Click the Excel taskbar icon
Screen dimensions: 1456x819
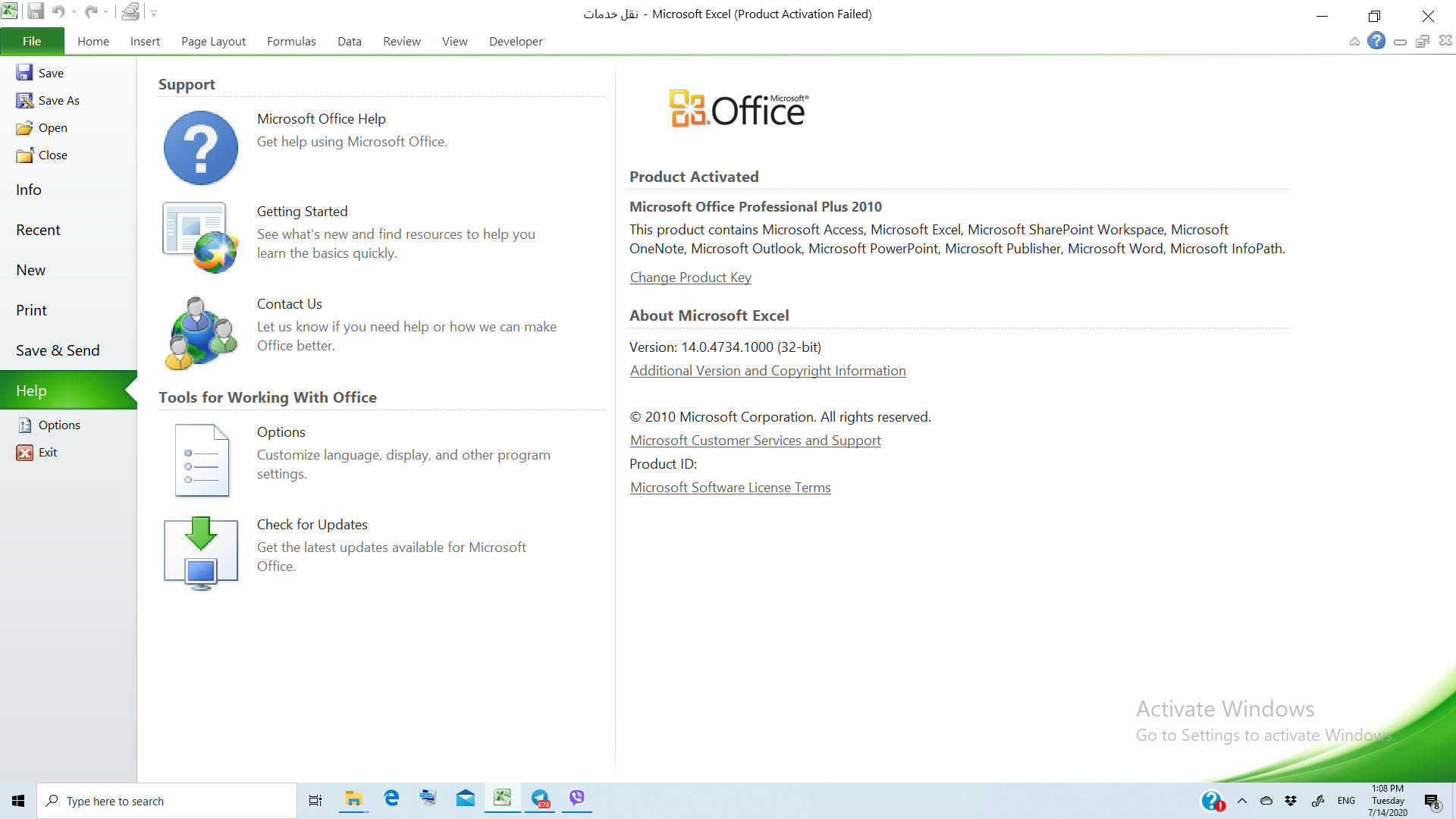click(x=502, y=799)
